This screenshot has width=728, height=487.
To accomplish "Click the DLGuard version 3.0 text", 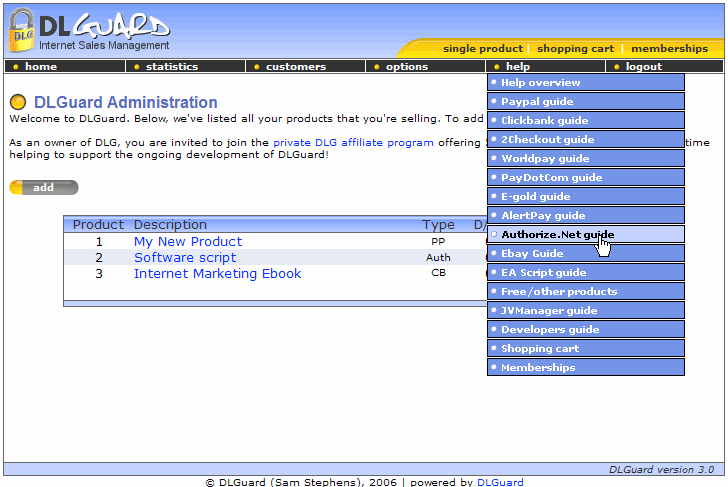I will coord(661,469).
